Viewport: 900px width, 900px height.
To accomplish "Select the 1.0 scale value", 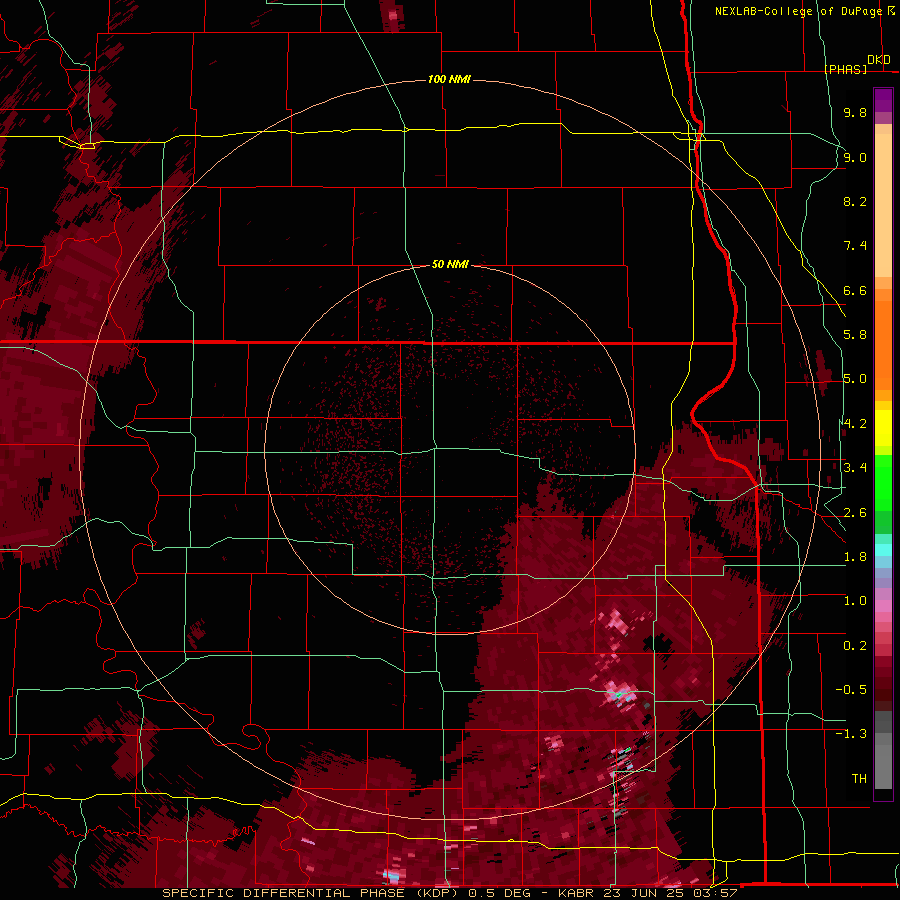I will [855, 601].
